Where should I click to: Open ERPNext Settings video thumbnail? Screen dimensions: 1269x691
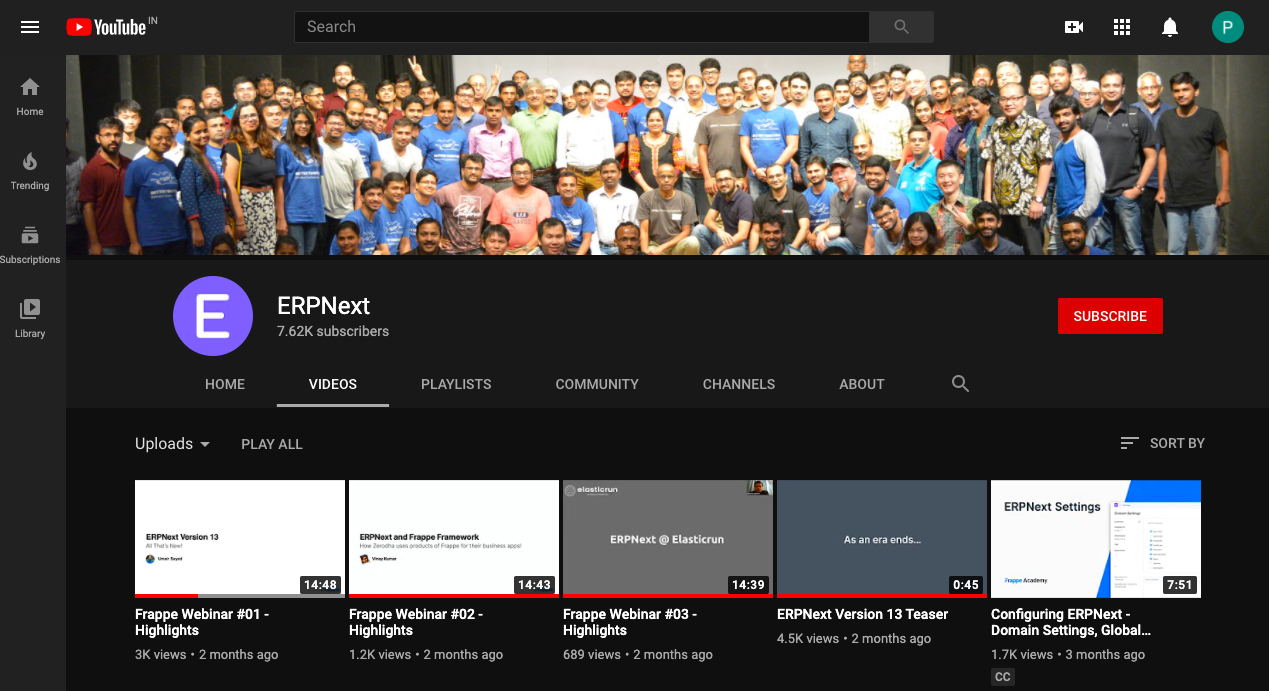coord(1096,539)
